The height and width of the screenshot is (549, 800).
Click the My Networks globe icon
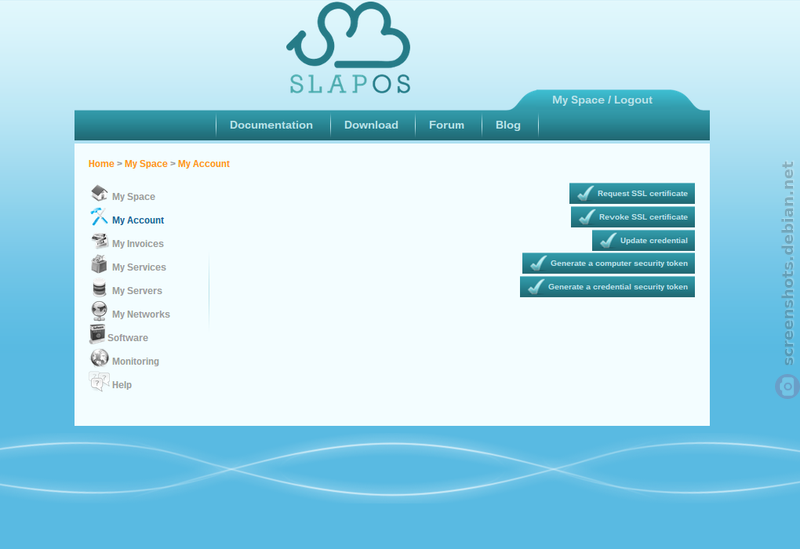click(99, 311)
